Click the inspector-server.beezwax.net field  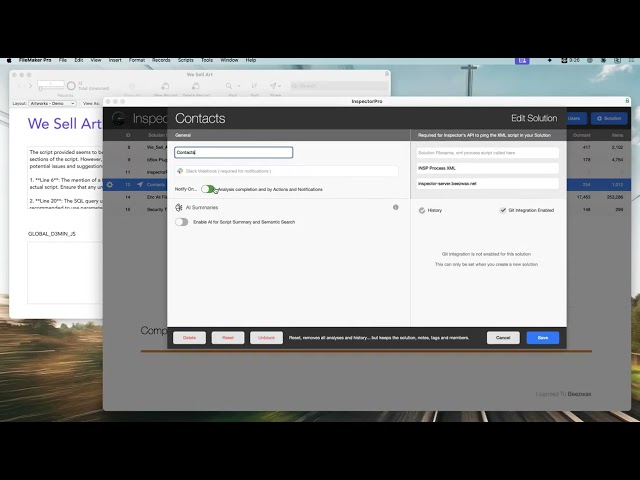[x=488, y=184]
